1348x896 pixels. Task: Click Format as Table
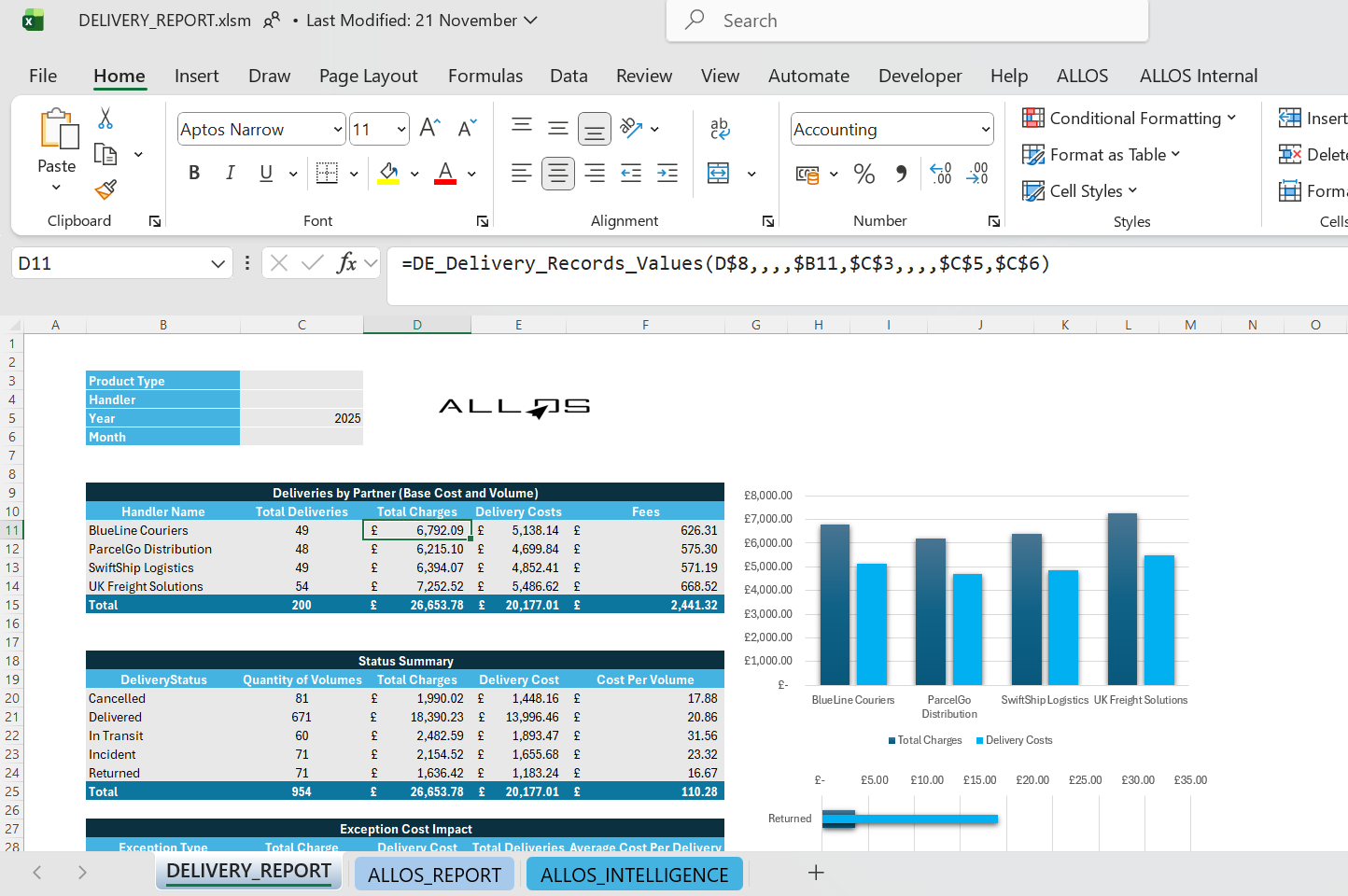click(x=1102, y=154)
